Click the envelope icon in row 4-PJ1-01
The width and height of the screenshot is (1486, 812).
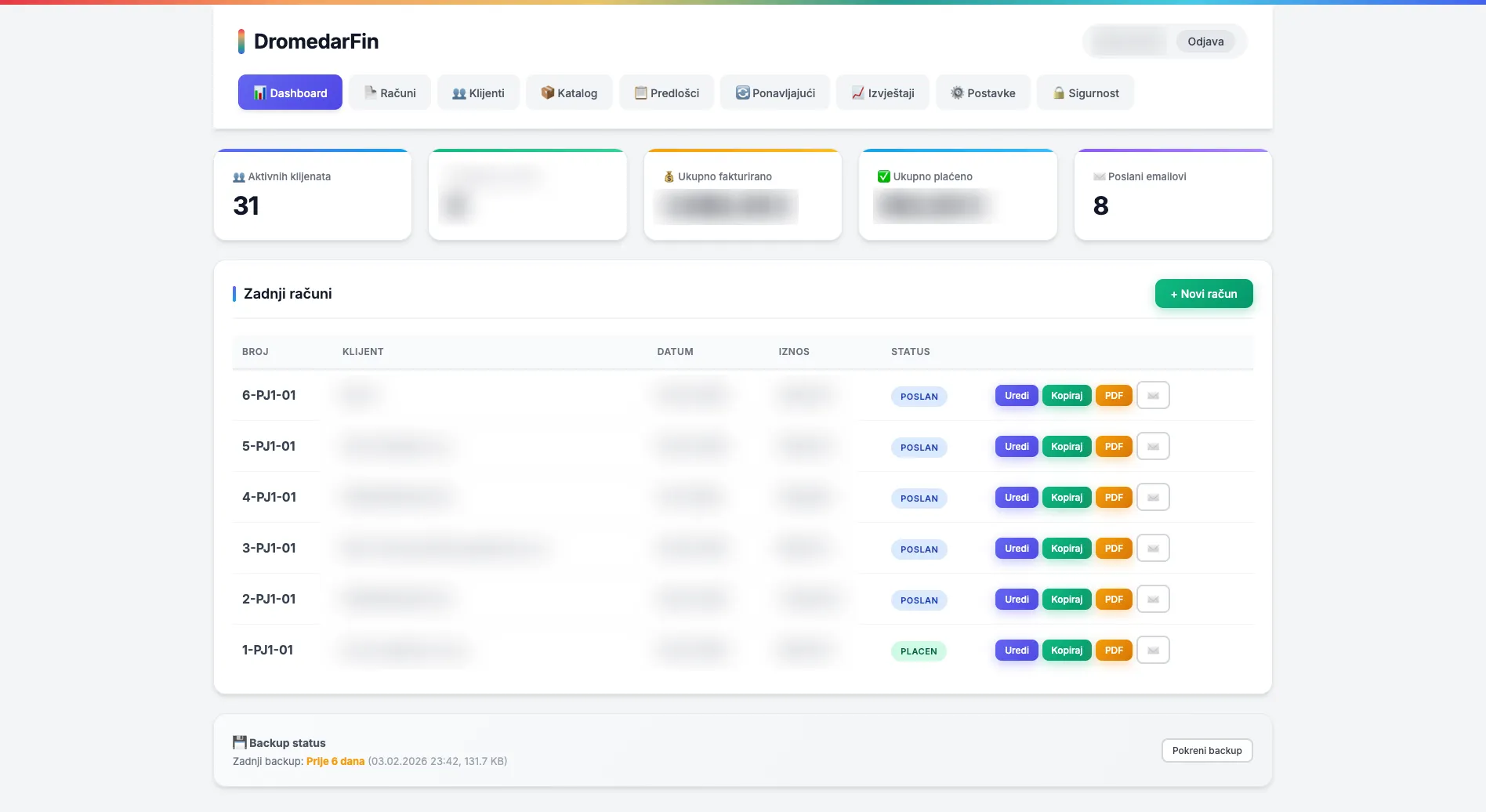[1153, 498]
